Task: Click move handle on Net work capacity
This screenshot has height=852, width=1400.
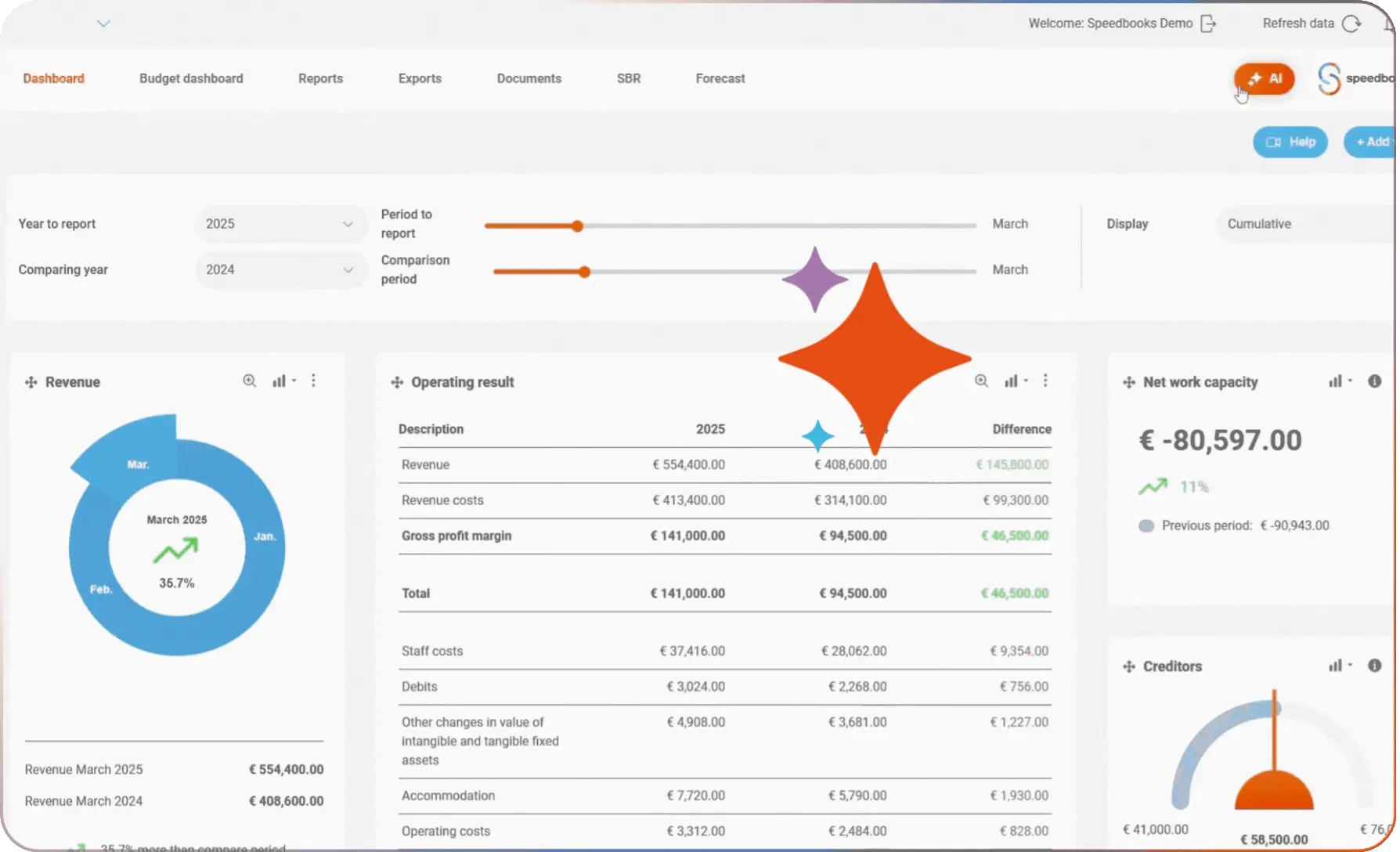Action: 1129,382
